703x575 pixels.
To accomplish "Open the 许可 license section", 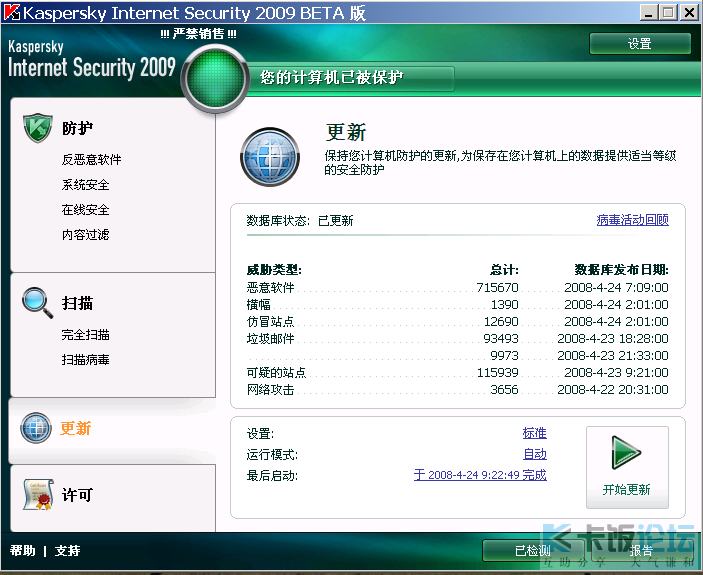I will point(77,495).
